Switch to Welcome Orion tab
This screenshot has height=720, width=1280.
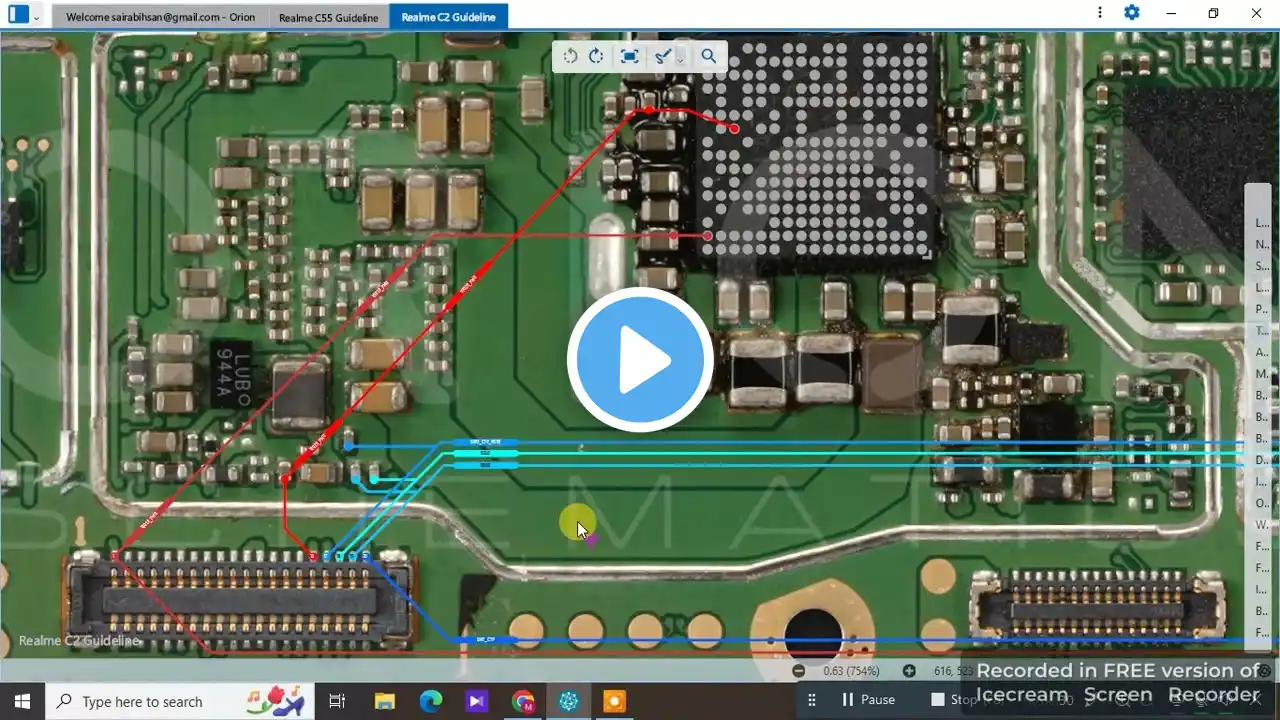[x=160, y=17]
